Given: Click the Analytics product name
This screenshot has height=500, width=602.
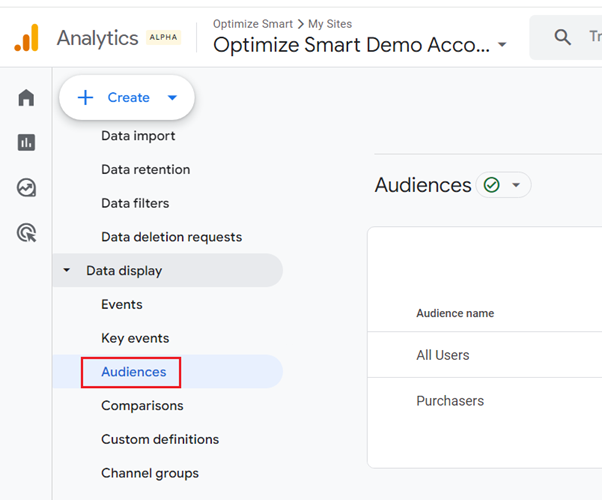Looking at the screenshot, I should (98, 38).
